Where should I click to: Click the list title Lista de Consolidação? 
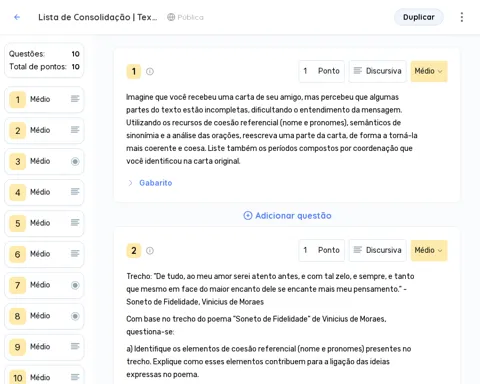pos(97,17)
